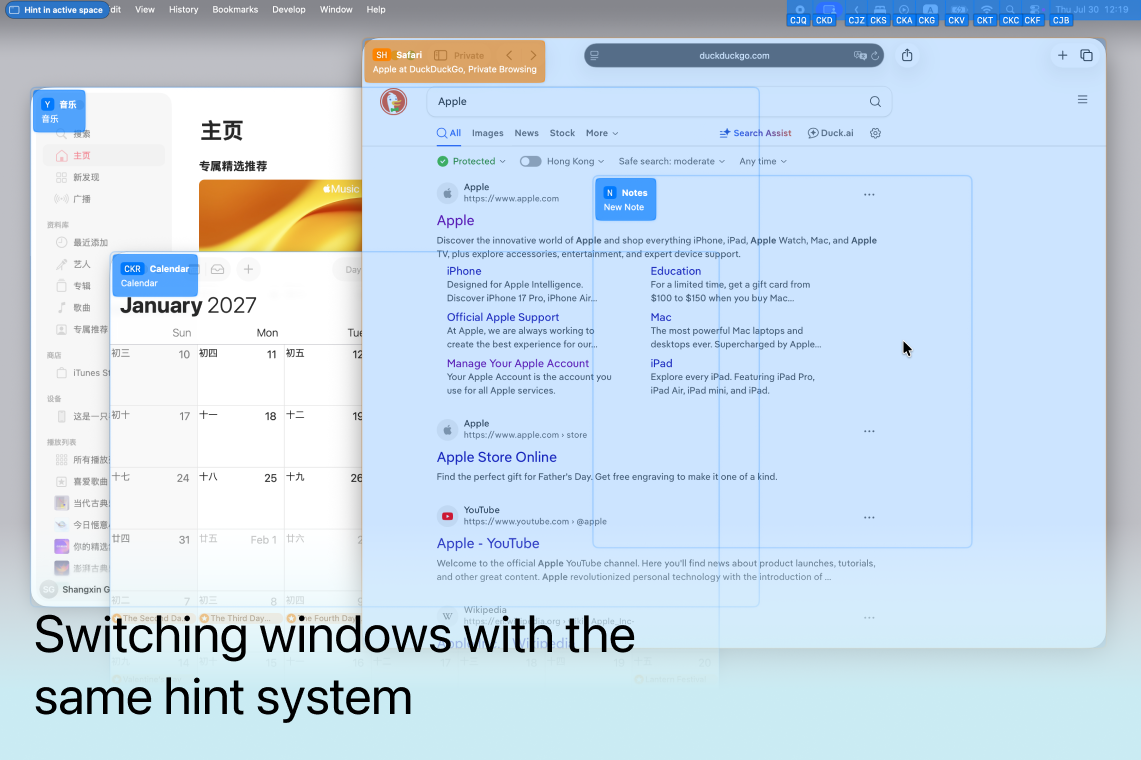This screenshot has height=760, width=1141.
Task: Open Apple - YouTube result
Action: 488,544
